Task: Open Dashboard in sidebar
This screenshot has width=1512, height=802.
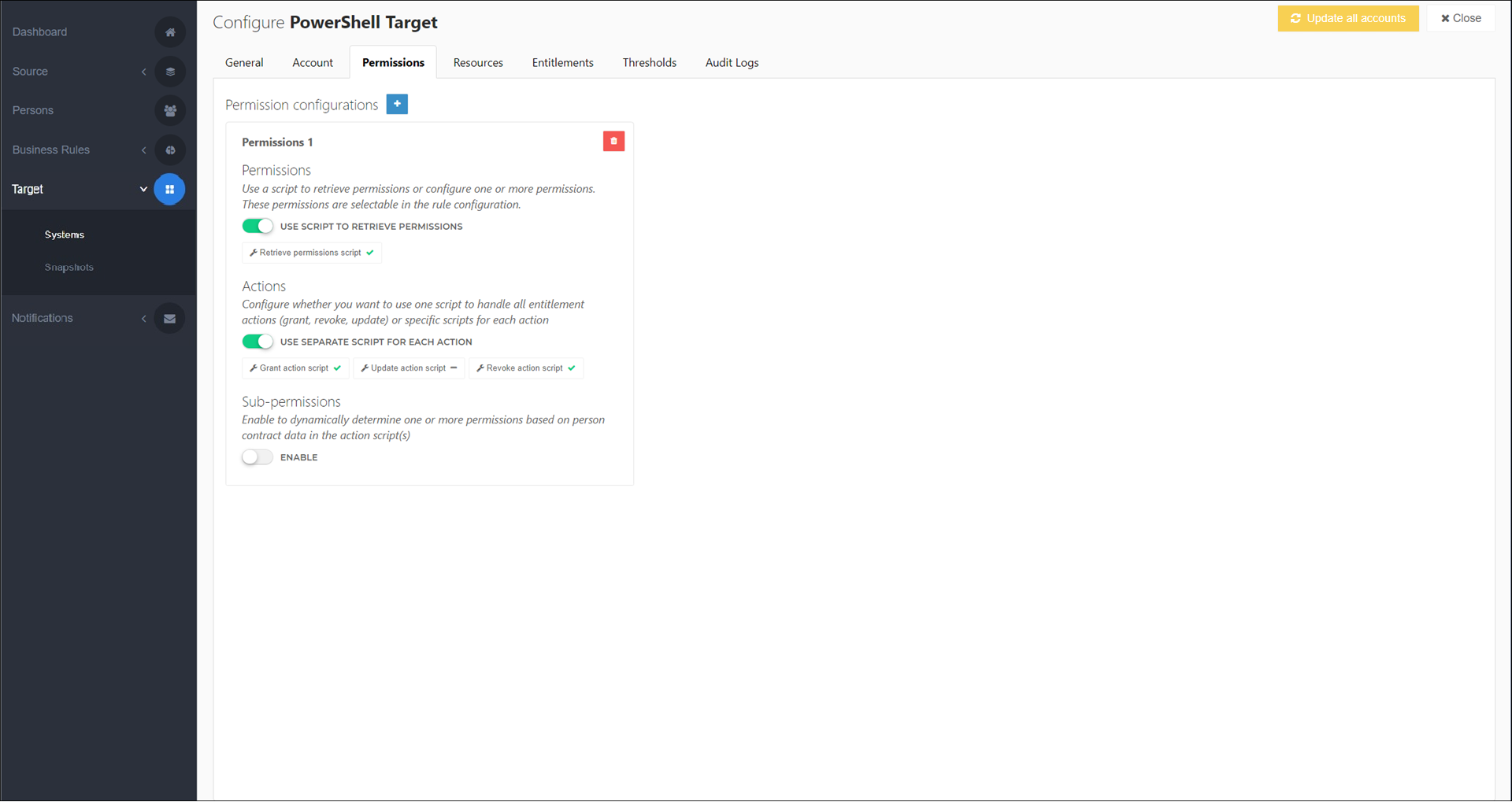Action: 39,32
